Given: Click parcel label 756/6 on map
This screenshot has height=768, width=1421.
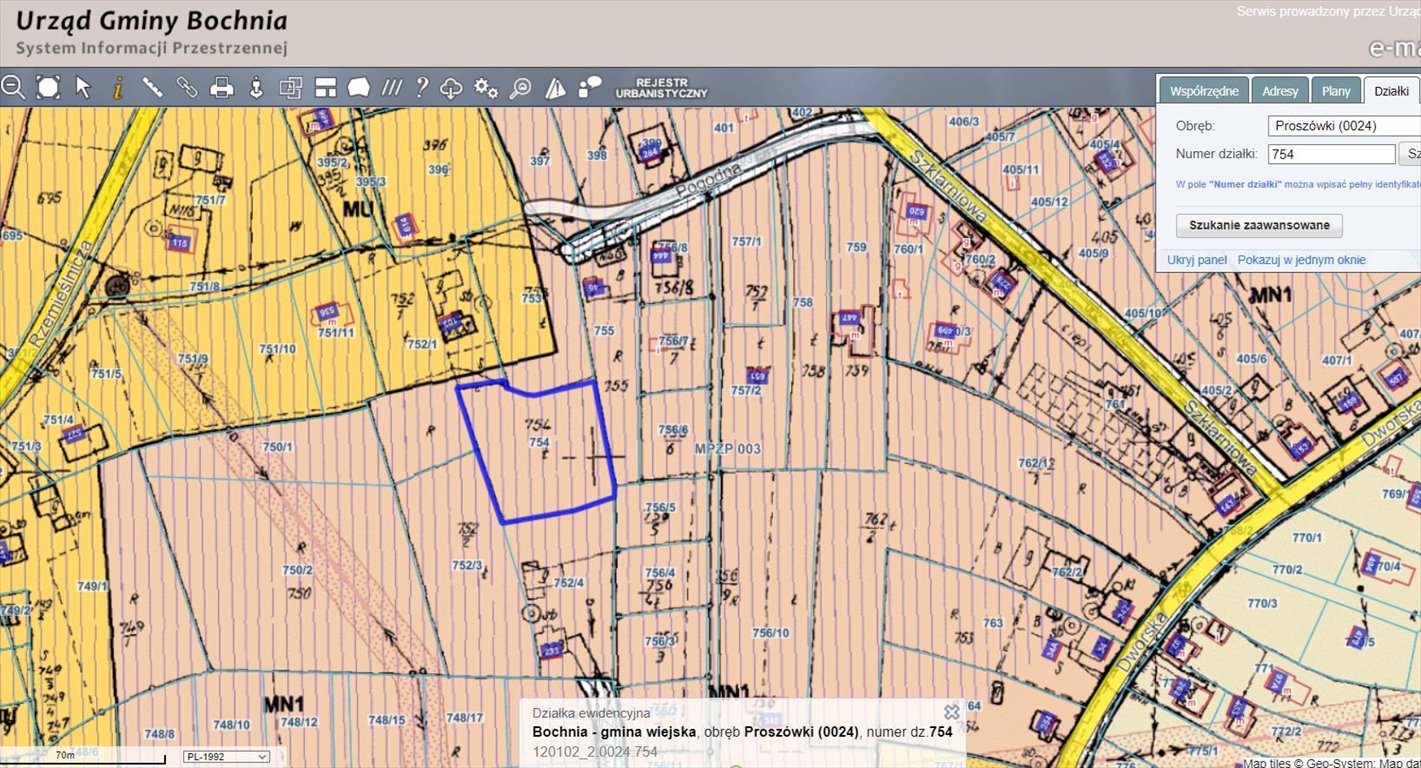Looking at the screenshot, I should click(x=674, y=429).
